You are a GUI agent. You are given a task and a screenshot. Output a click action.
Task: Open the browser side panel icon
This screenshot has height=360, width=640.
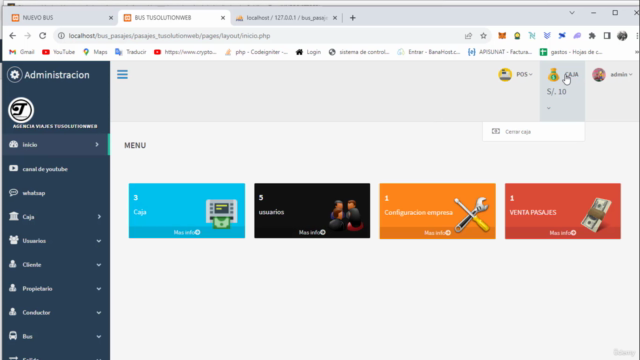tap(607, 36)
